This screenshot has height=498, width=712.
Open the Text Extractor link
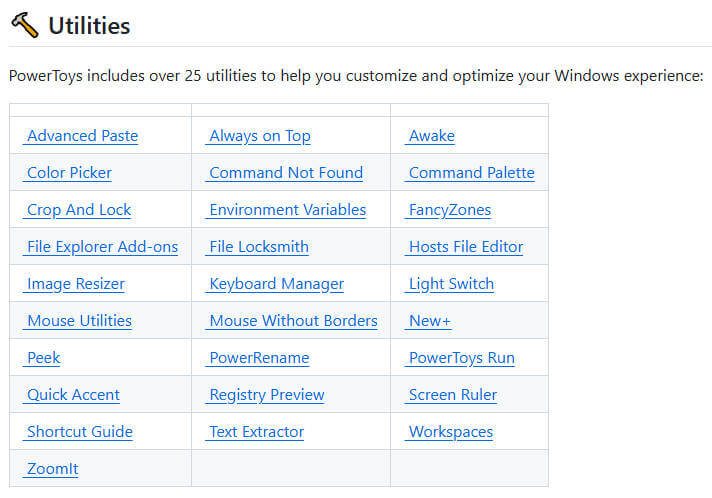point(255,432)
